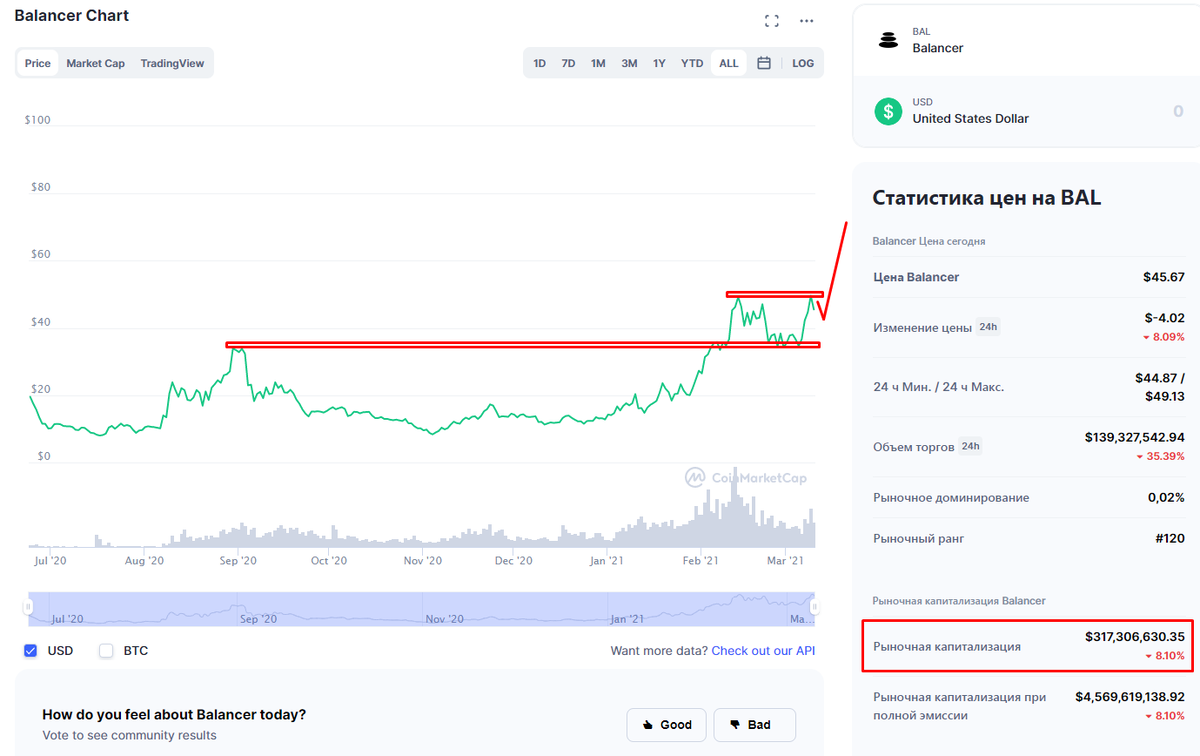Select the 1D time range
1200x756 pixels.
pos(539,63)
